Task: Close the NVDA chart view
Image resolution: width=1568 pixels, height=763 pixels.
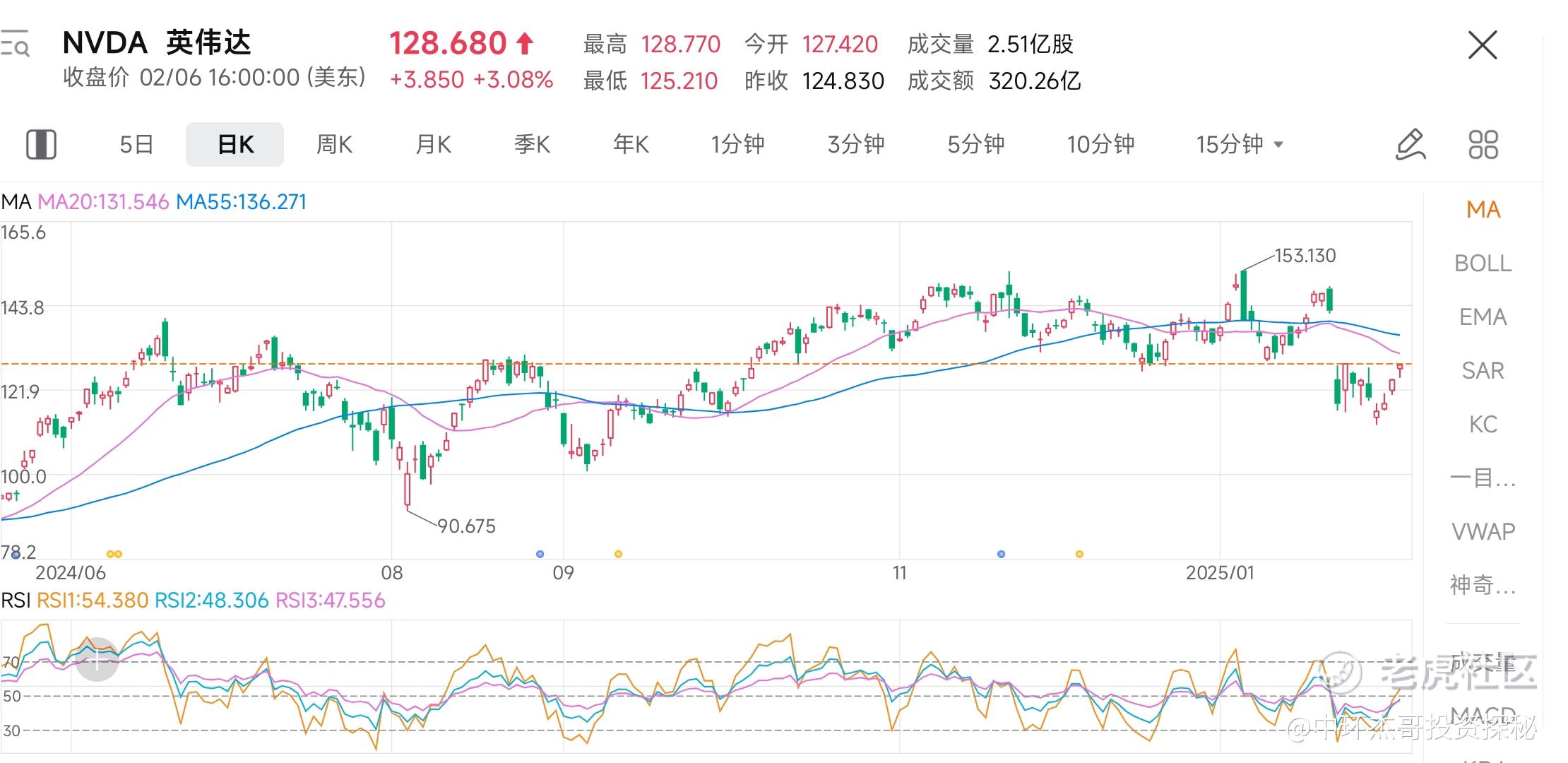Action: [x=1483, y=45]
